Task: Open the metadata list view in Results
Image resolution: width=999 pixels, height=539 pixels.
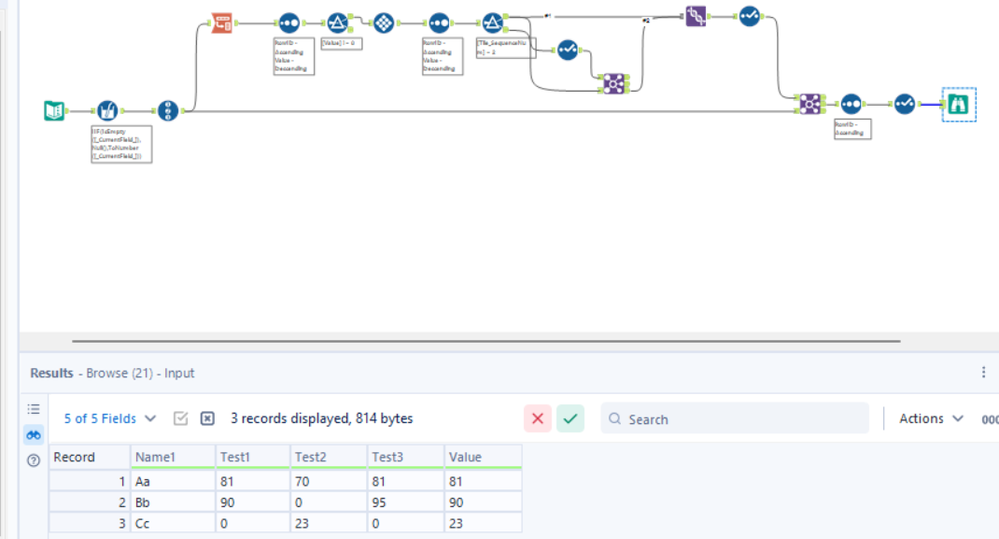Action: (34, 409)
